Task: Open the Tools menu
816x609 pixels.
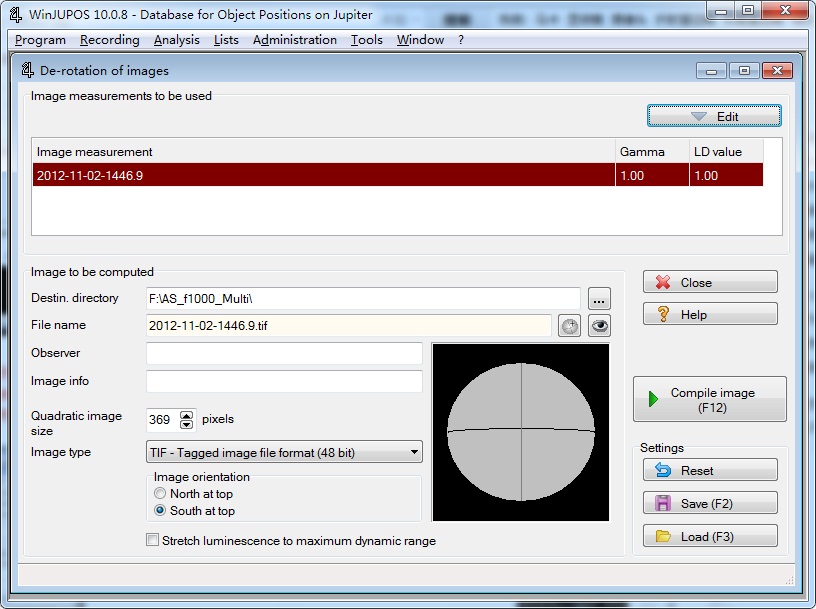Action: [366, 40]
